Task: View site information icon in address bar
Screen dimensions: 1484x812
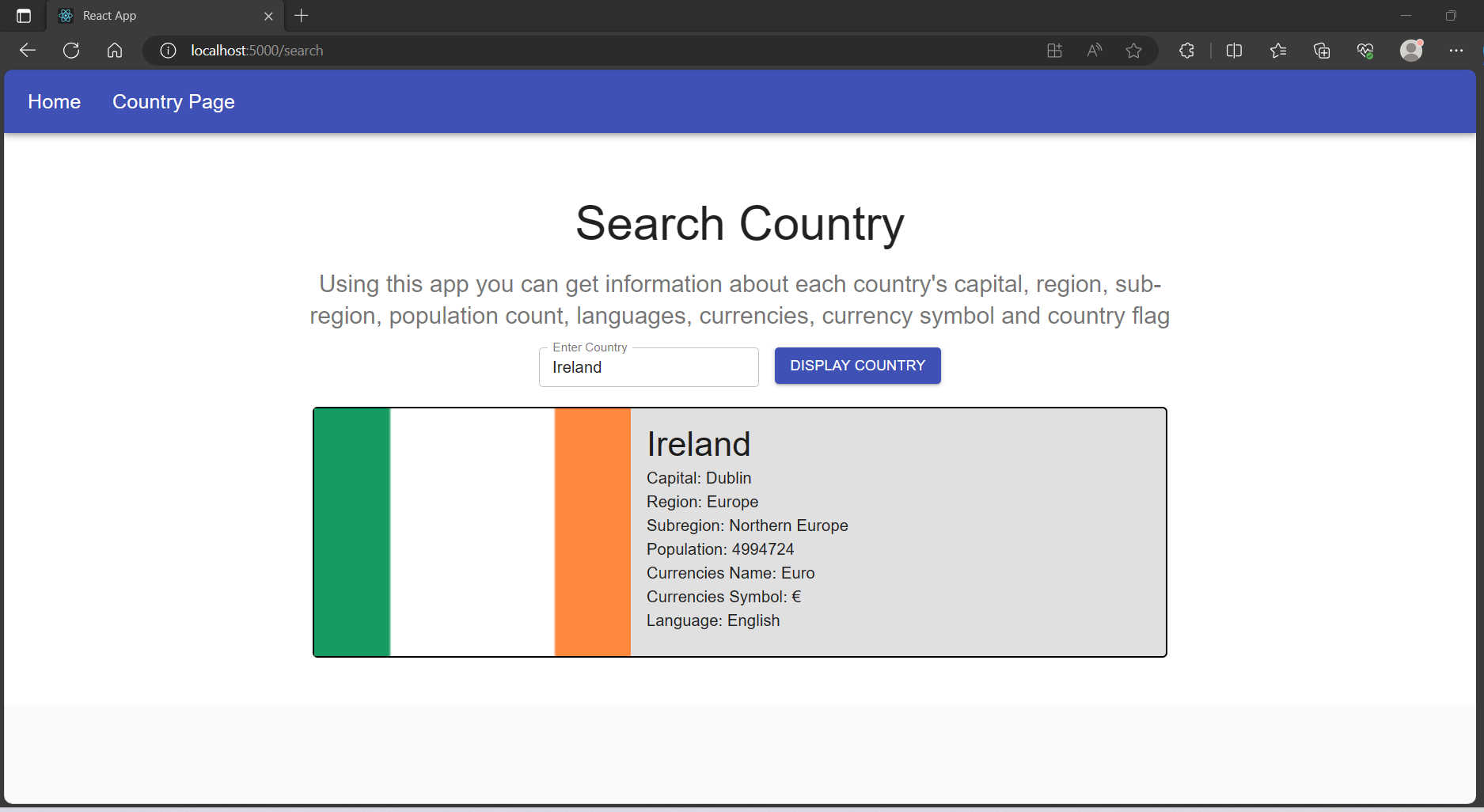Action: point(167,50)
